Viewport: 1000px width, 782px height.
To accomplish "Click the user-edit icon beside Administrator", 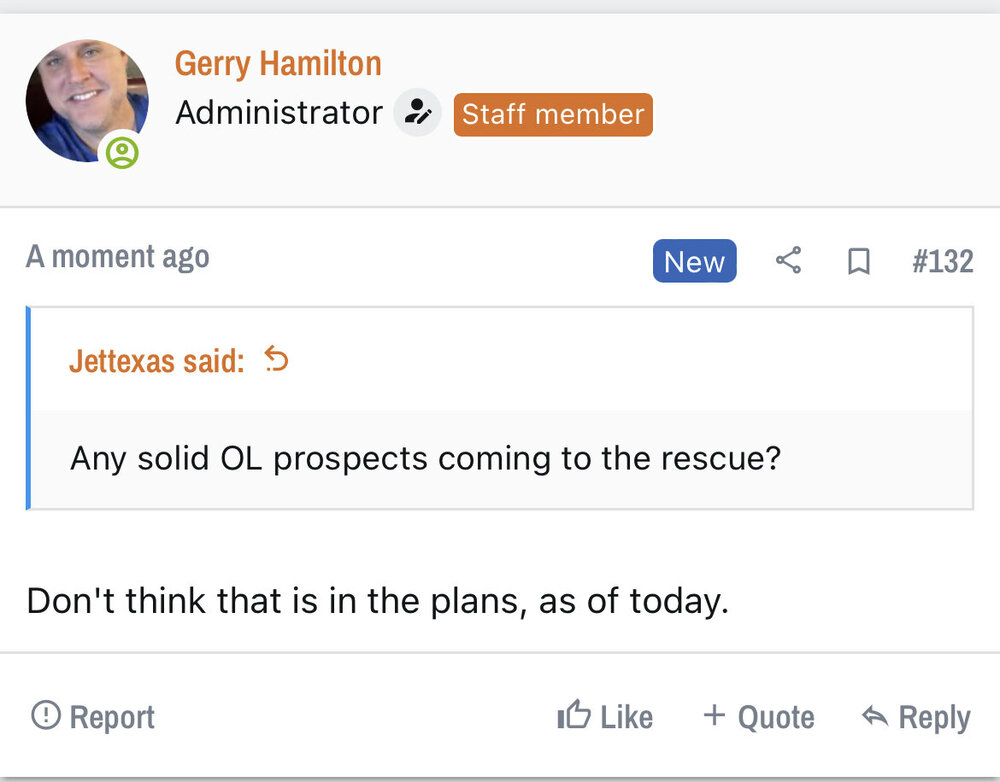I will tap(416, 113).
